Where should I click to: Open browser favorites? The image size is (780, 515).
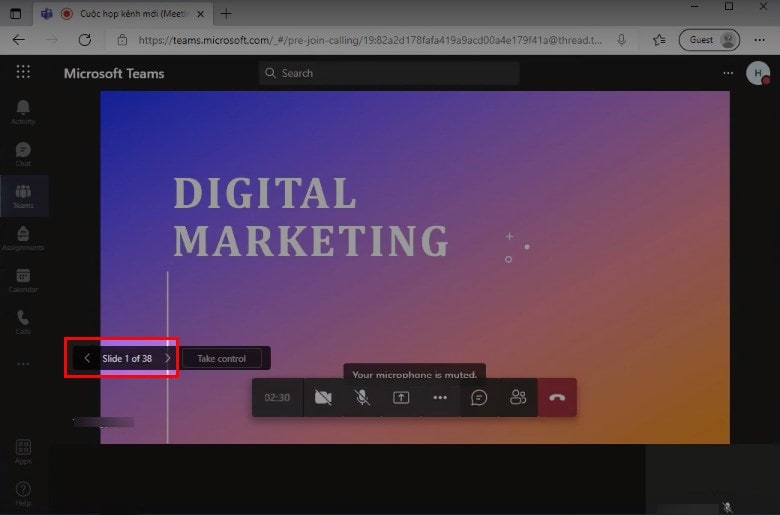coord(659,40)
